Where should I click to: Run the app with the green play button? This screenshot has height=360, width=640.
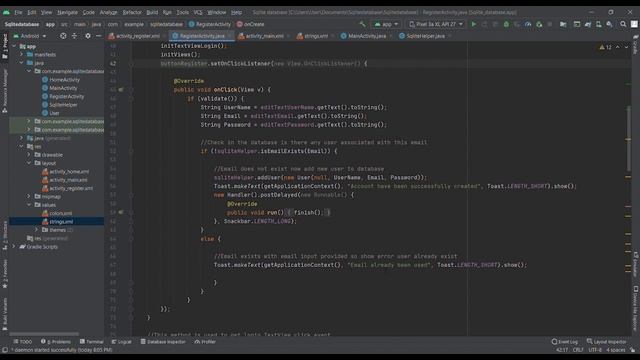(473, 24)
